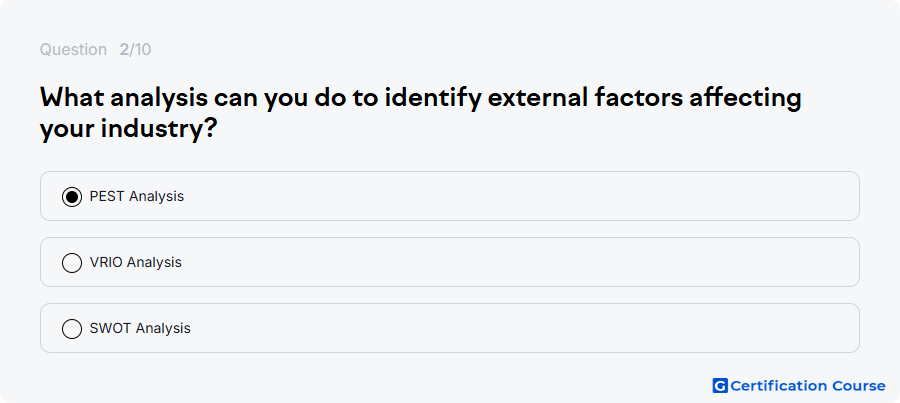
Task: Click blank space in SWOT Analysis card
Action: coord(517,328)
